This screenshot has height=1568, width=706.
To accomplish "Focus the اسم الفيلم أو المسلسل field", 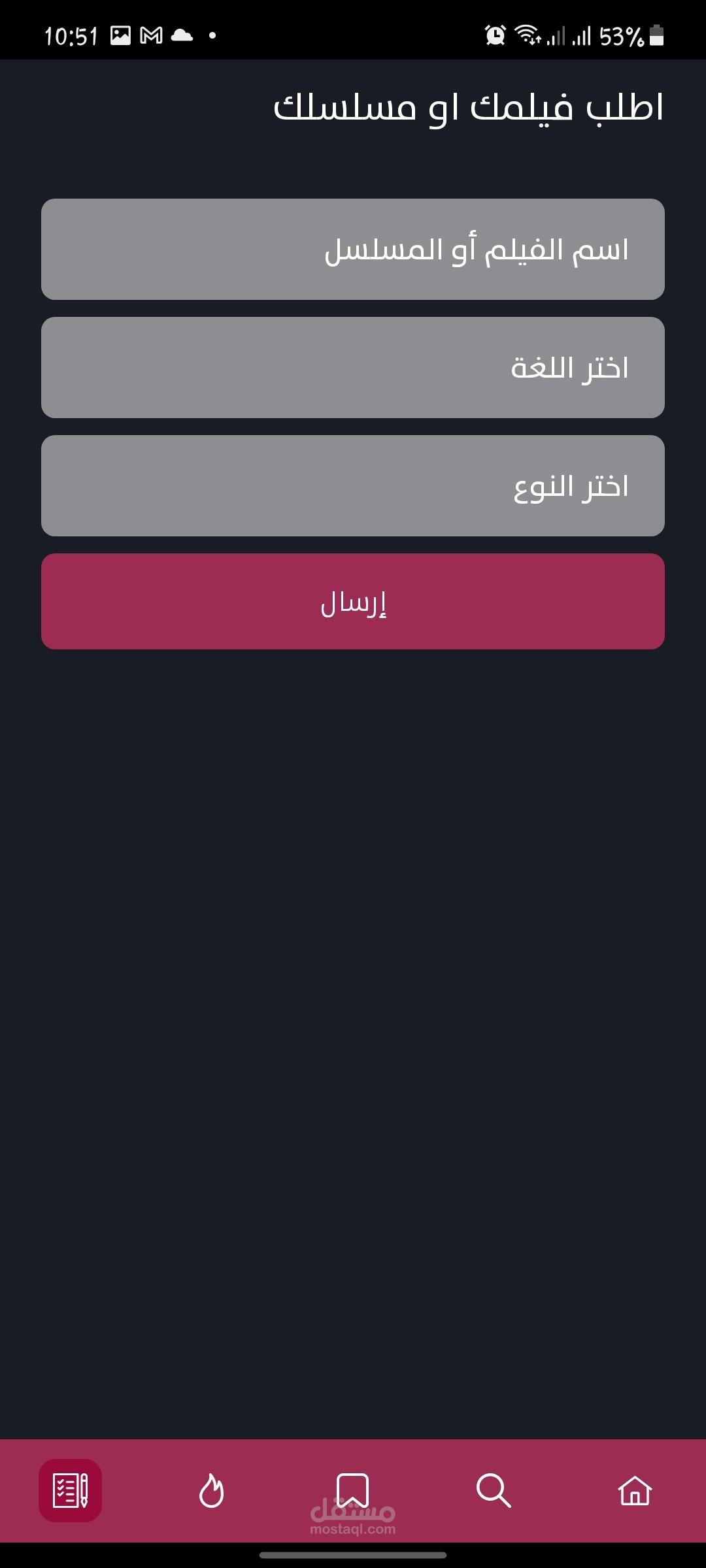I will [x=353, y=249].
